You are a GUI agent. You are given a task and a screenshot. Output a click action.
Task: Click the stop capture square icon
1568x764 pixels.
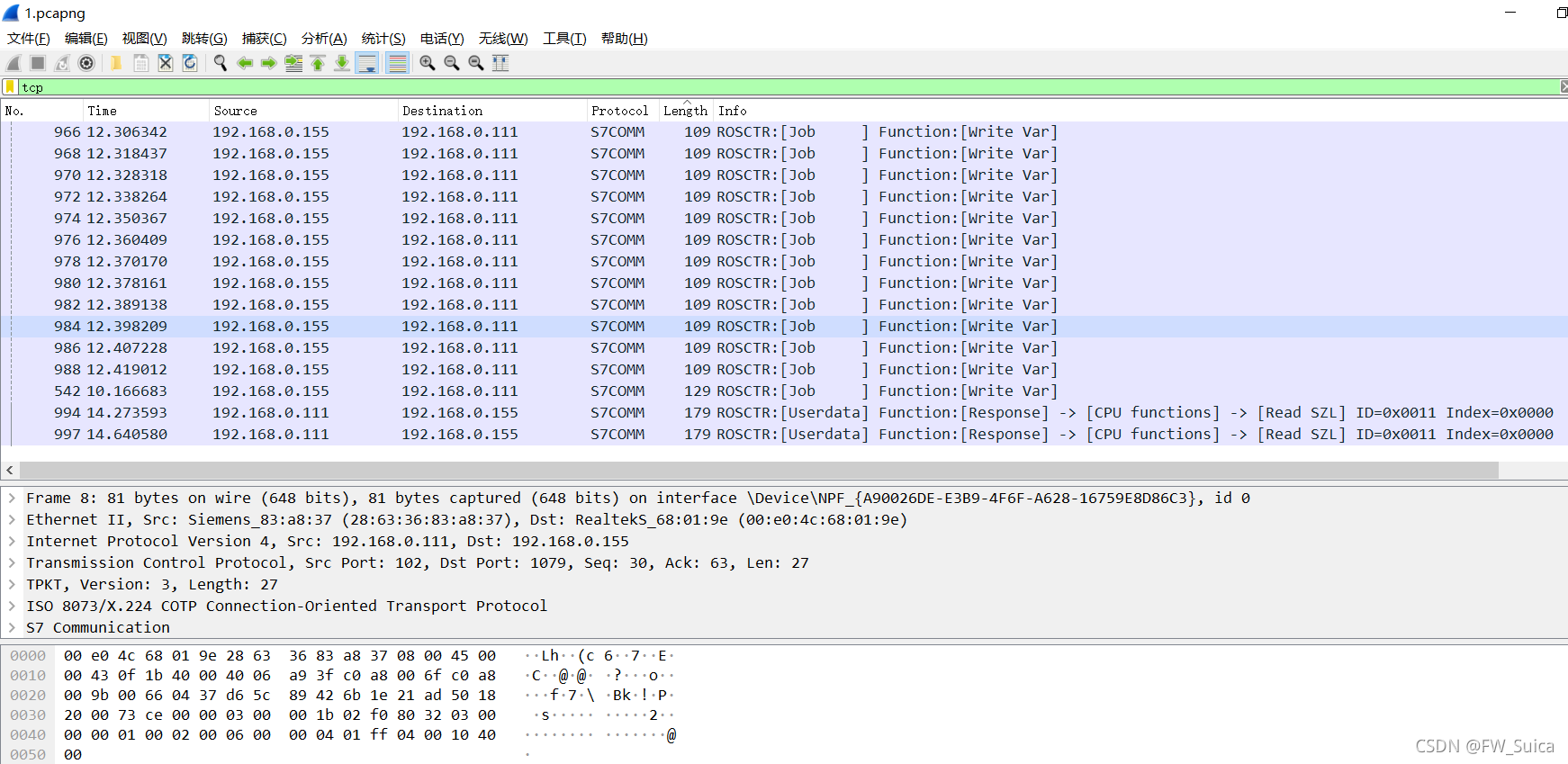coord(38,63)
